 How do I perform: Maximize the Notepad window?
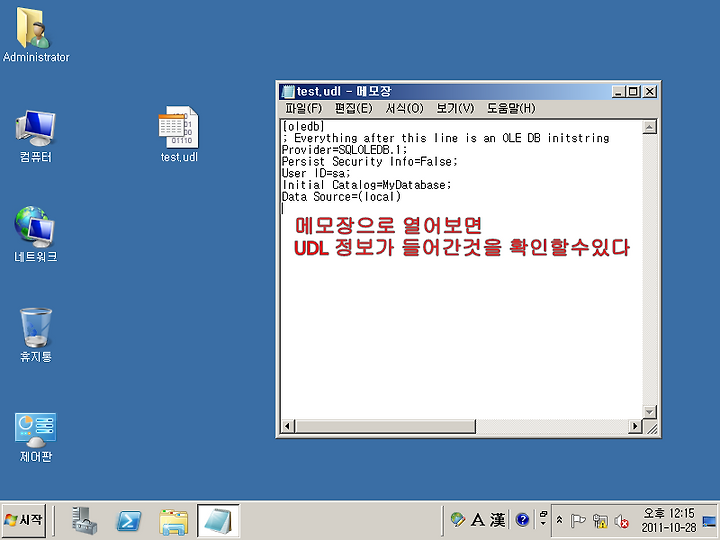[633, 92]
